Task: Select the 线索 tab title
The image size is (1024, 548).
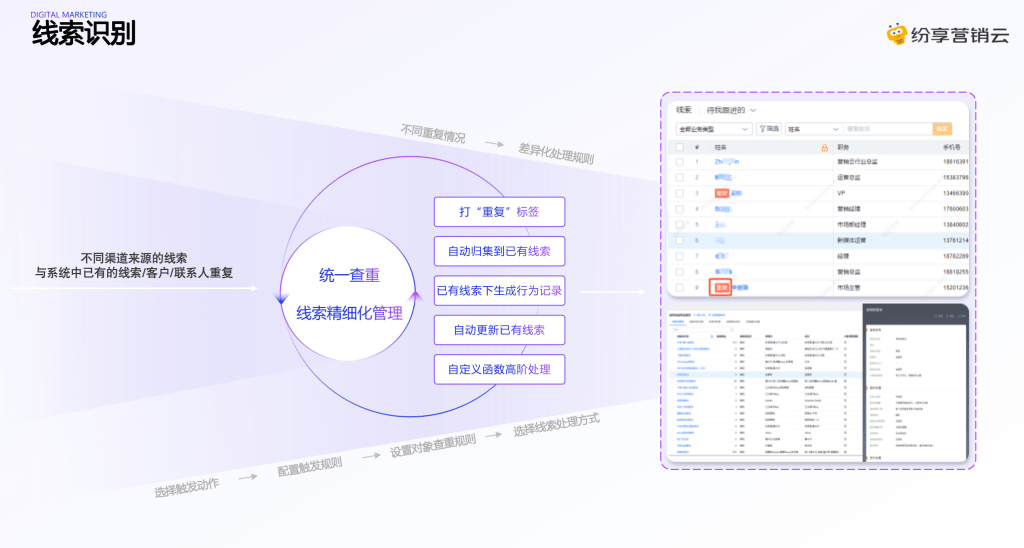Action: [684, 110]
